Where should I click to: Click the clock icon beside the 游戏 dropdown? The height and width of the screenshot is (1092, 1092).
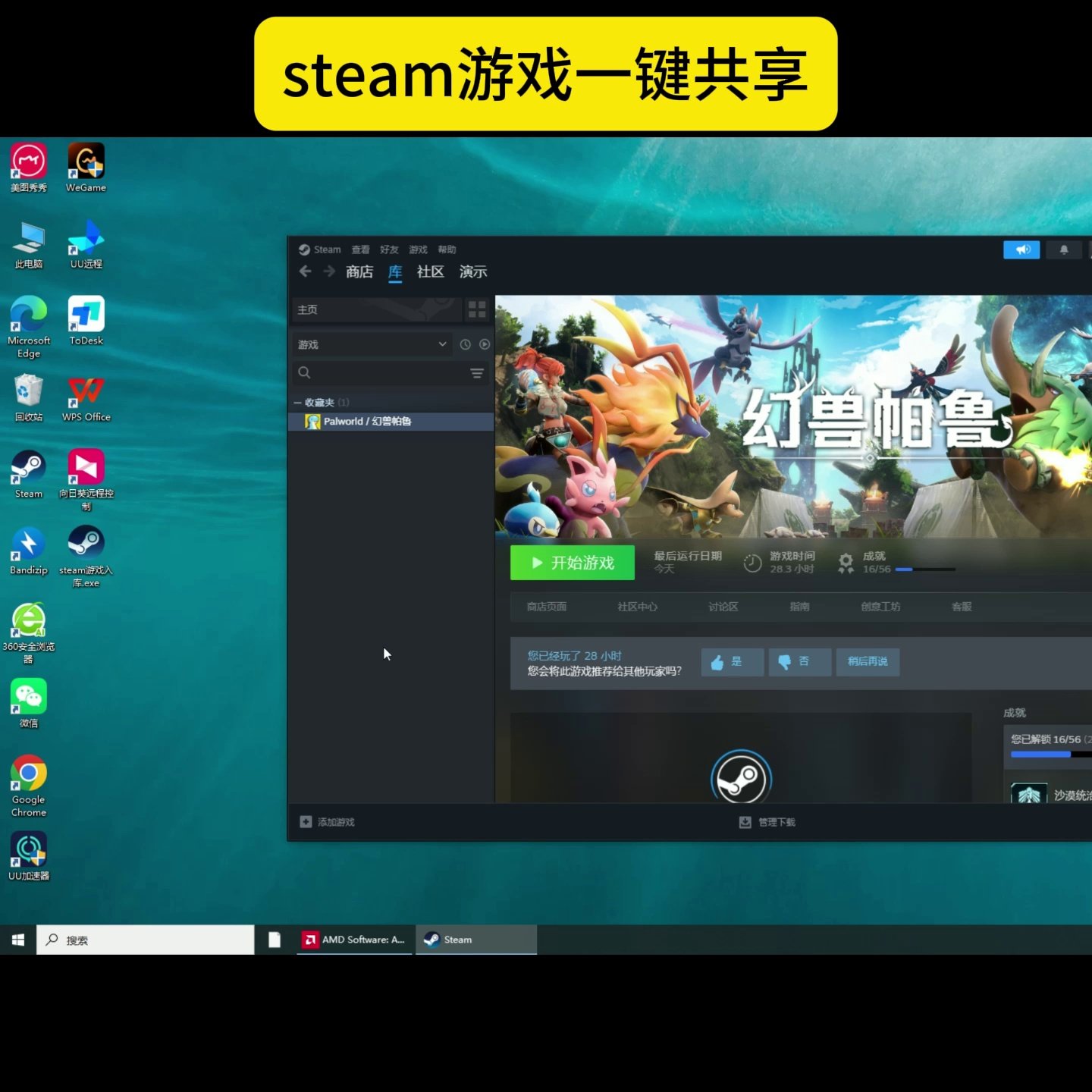click(x=465, y=344)
